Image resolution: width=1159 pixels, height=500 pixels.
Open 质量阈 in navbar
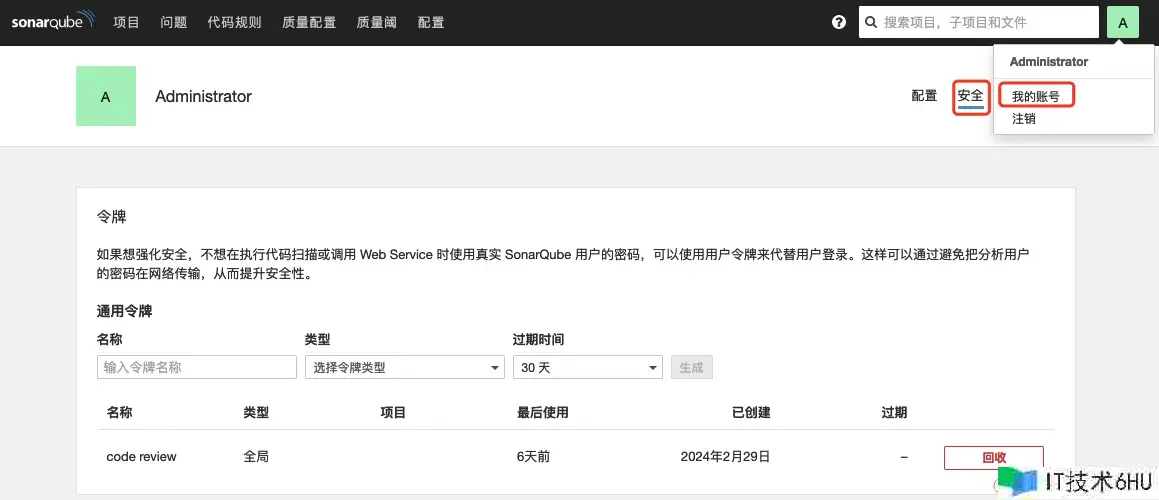[377, 22]
